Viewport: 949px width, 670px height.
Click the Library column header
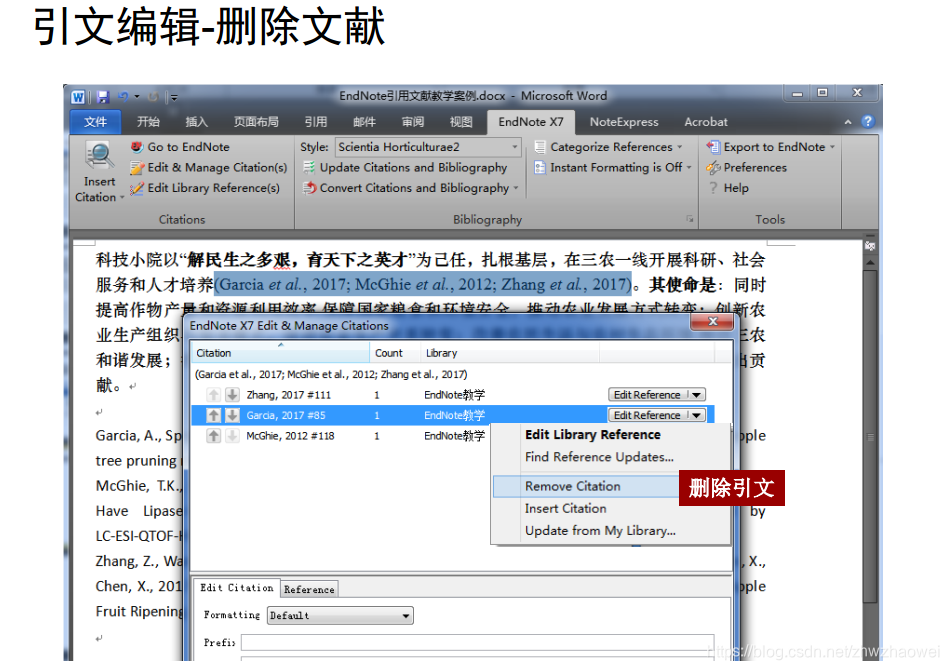(510, 353)
